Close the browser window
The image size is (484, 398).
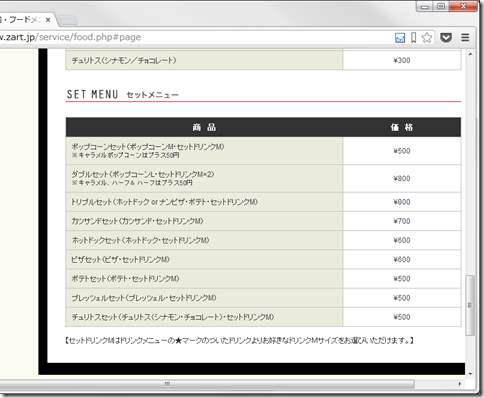pyautogui.click(x=463, y=6)
